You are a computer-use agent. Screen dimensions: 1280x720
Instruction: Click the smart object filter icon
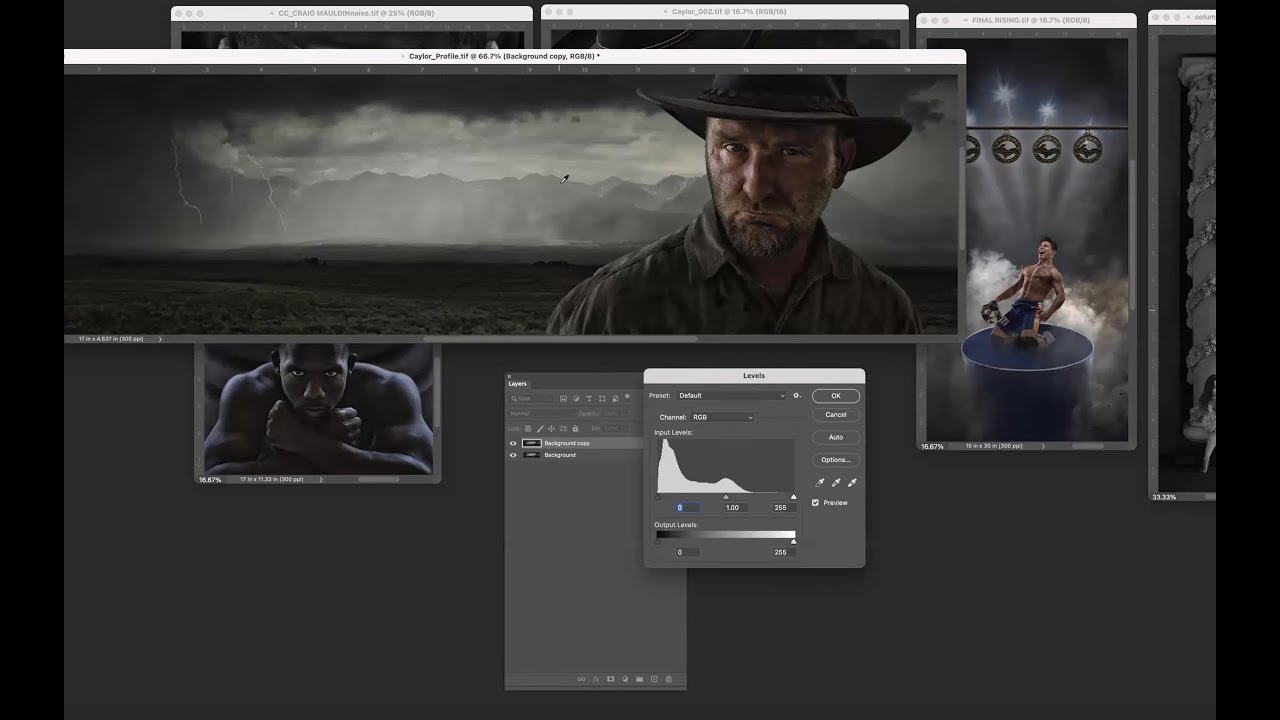pos(615,399)
